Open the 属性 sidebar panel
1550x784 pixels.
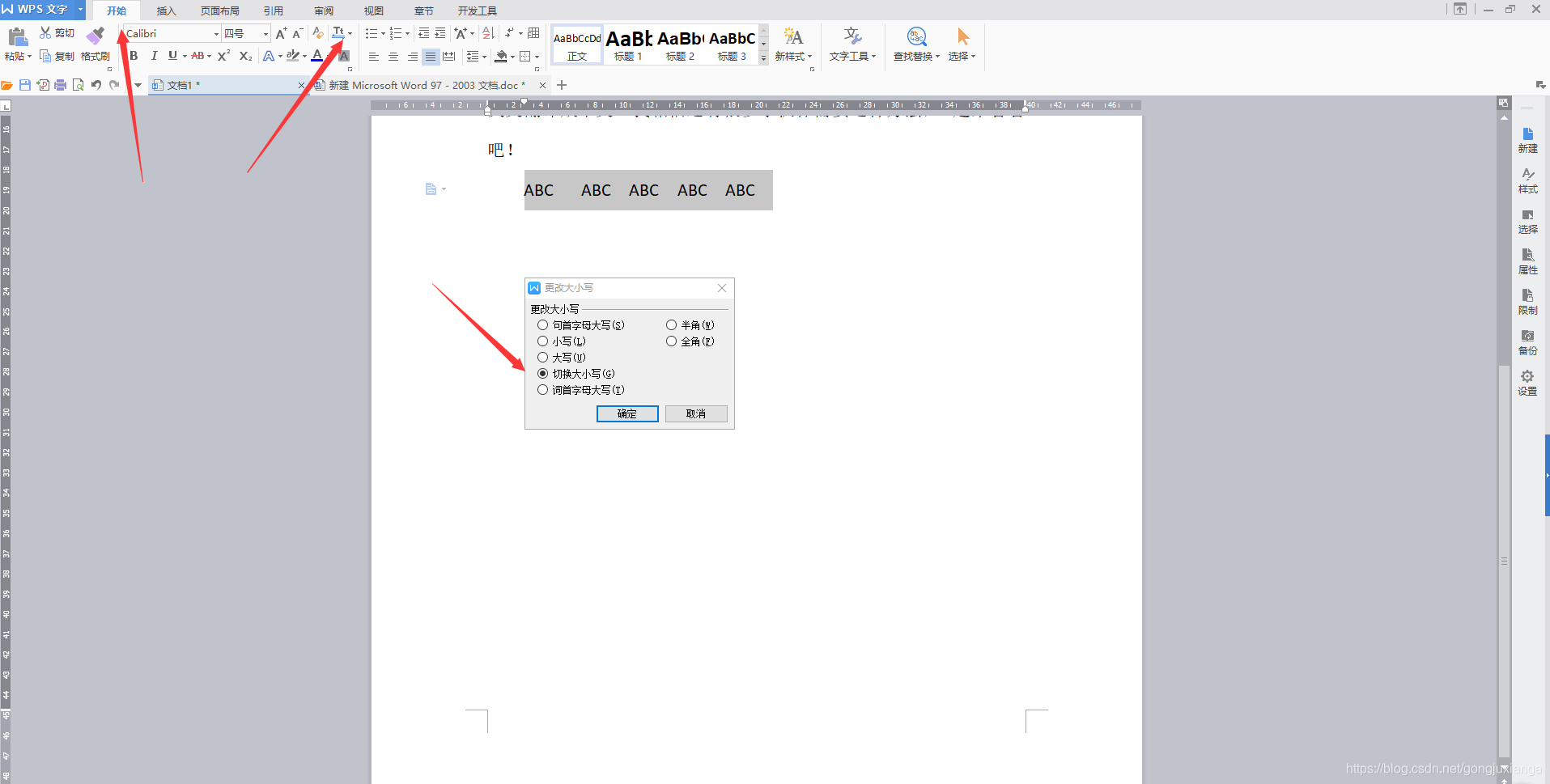coord(1527,261)
